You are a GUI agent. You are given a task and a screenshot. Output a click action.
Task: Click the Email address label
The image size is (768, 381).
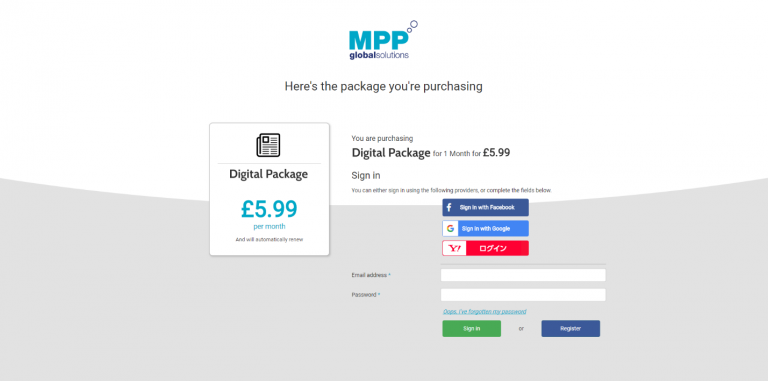371,275
